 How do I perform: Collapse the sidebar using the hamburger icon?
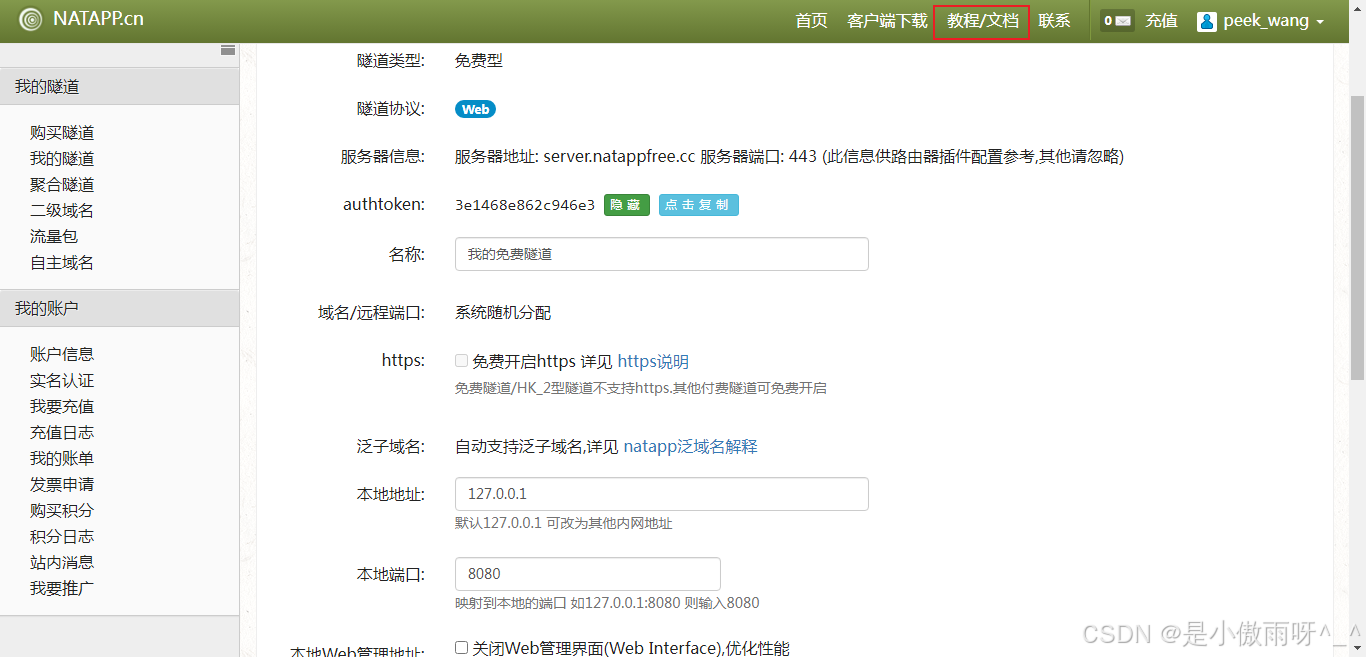pos(228,50)
